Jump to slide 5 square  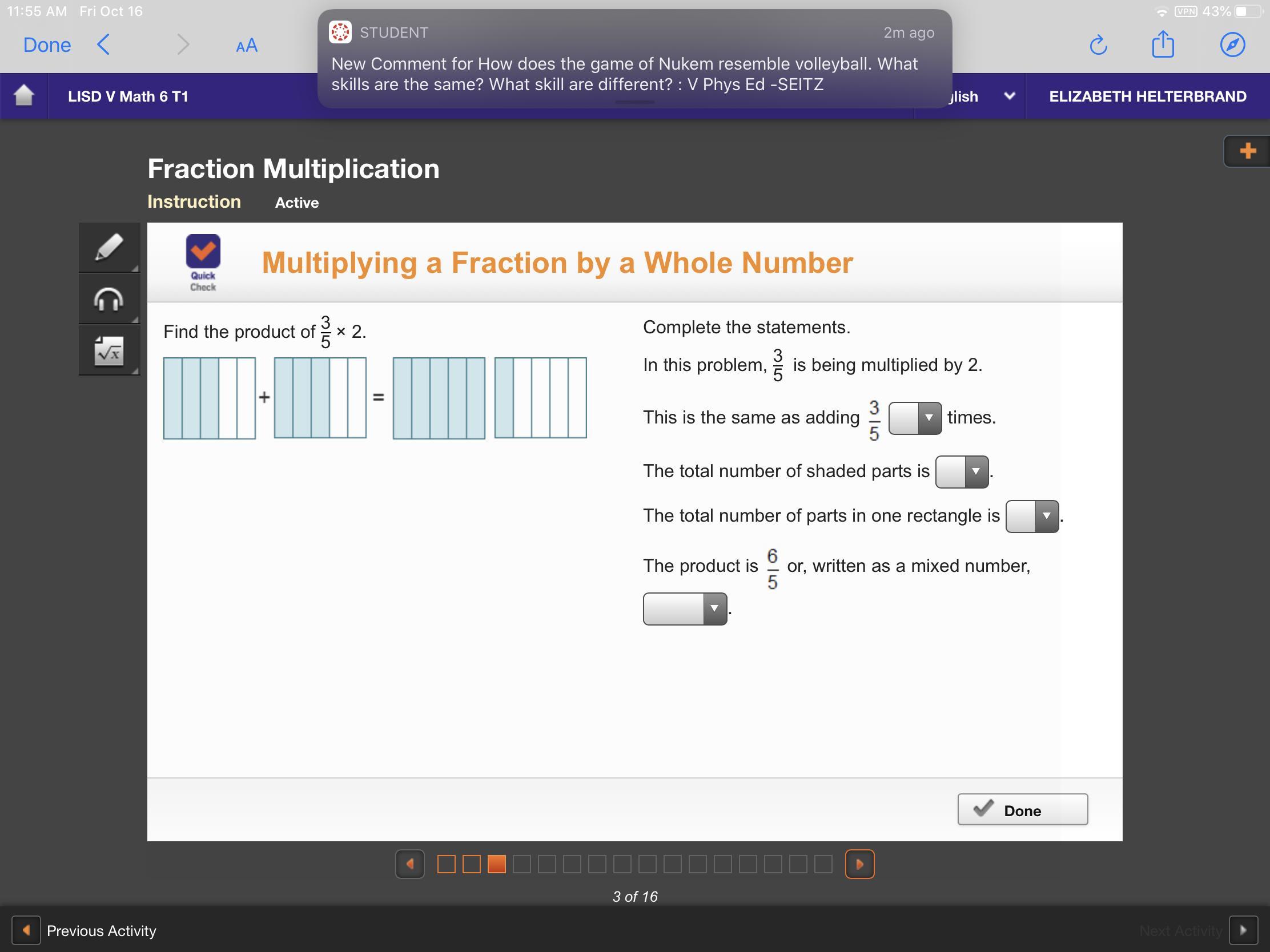tap(546, 864)
